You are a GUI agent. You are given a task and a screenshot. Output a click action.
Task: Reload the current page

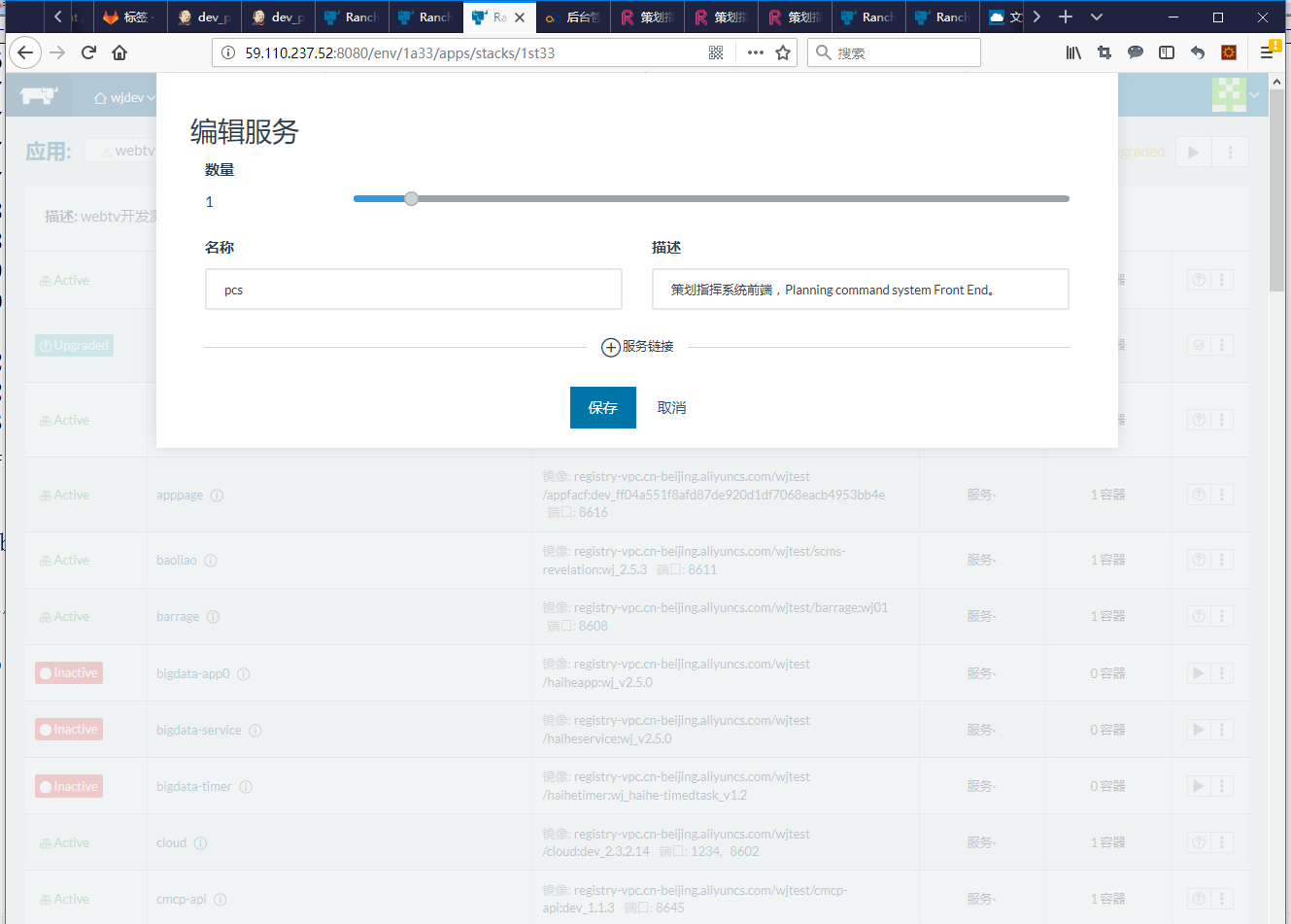coord(89,52)
